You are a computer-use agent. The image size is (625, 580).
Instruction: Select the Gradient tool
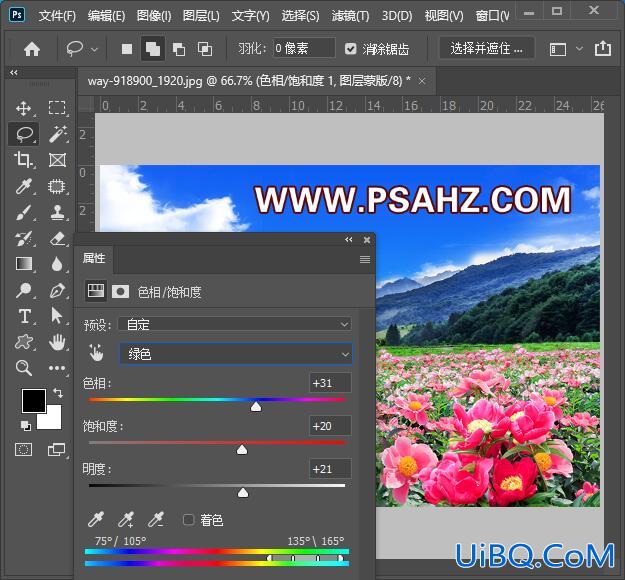(24, 264)
